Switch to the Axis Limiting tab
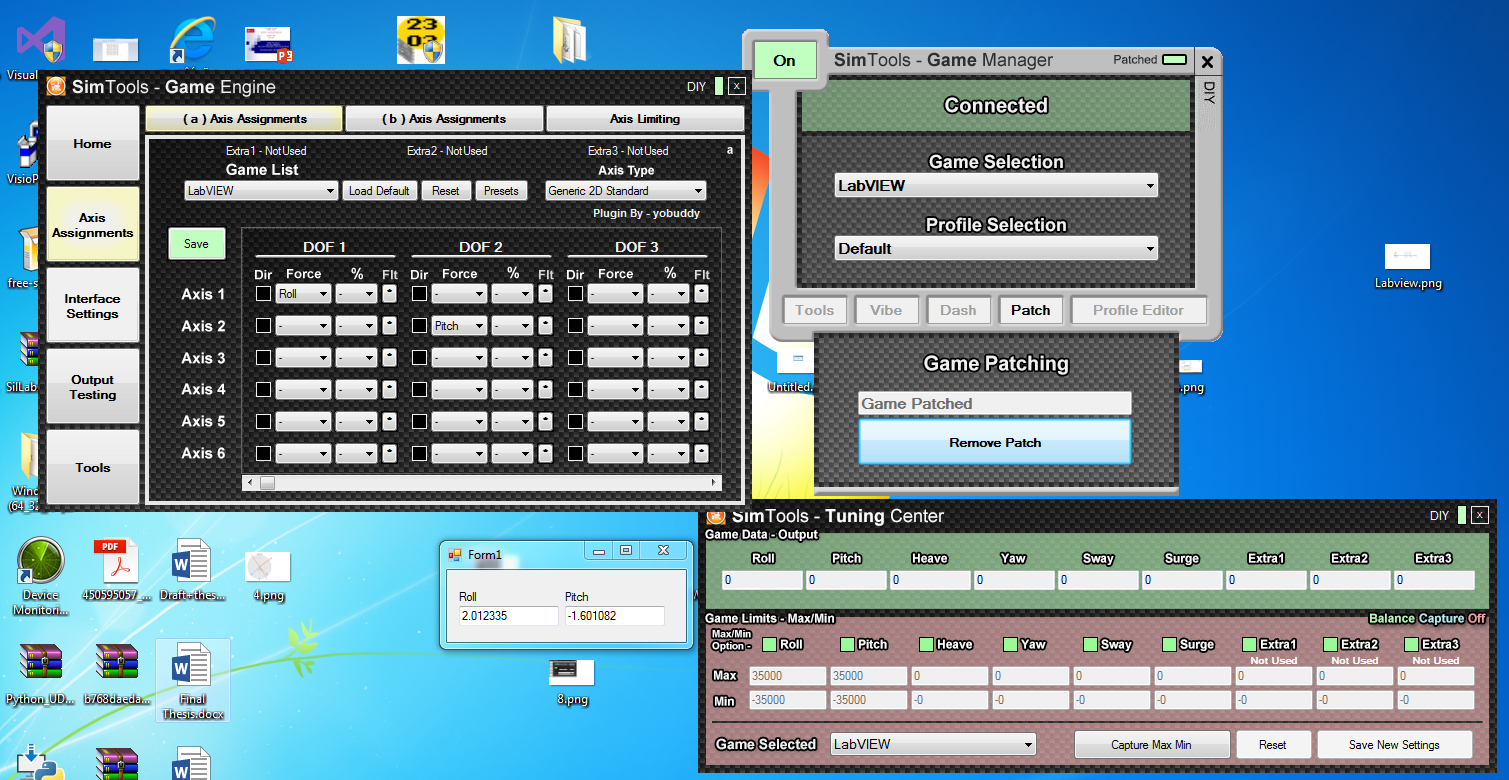The image size is (1509, 780). click(644, 119)
